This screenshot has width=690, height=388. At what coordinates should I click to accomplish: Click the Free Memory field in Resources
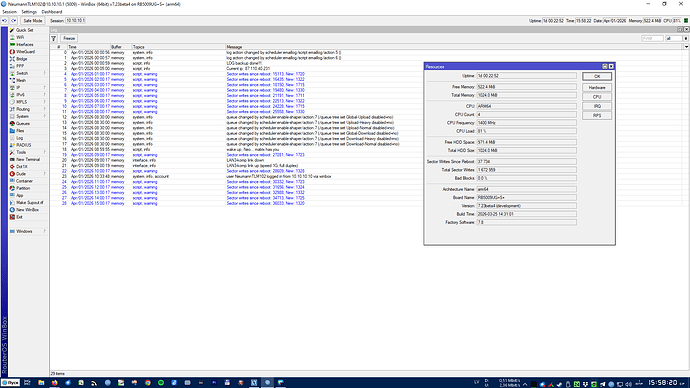526,87
